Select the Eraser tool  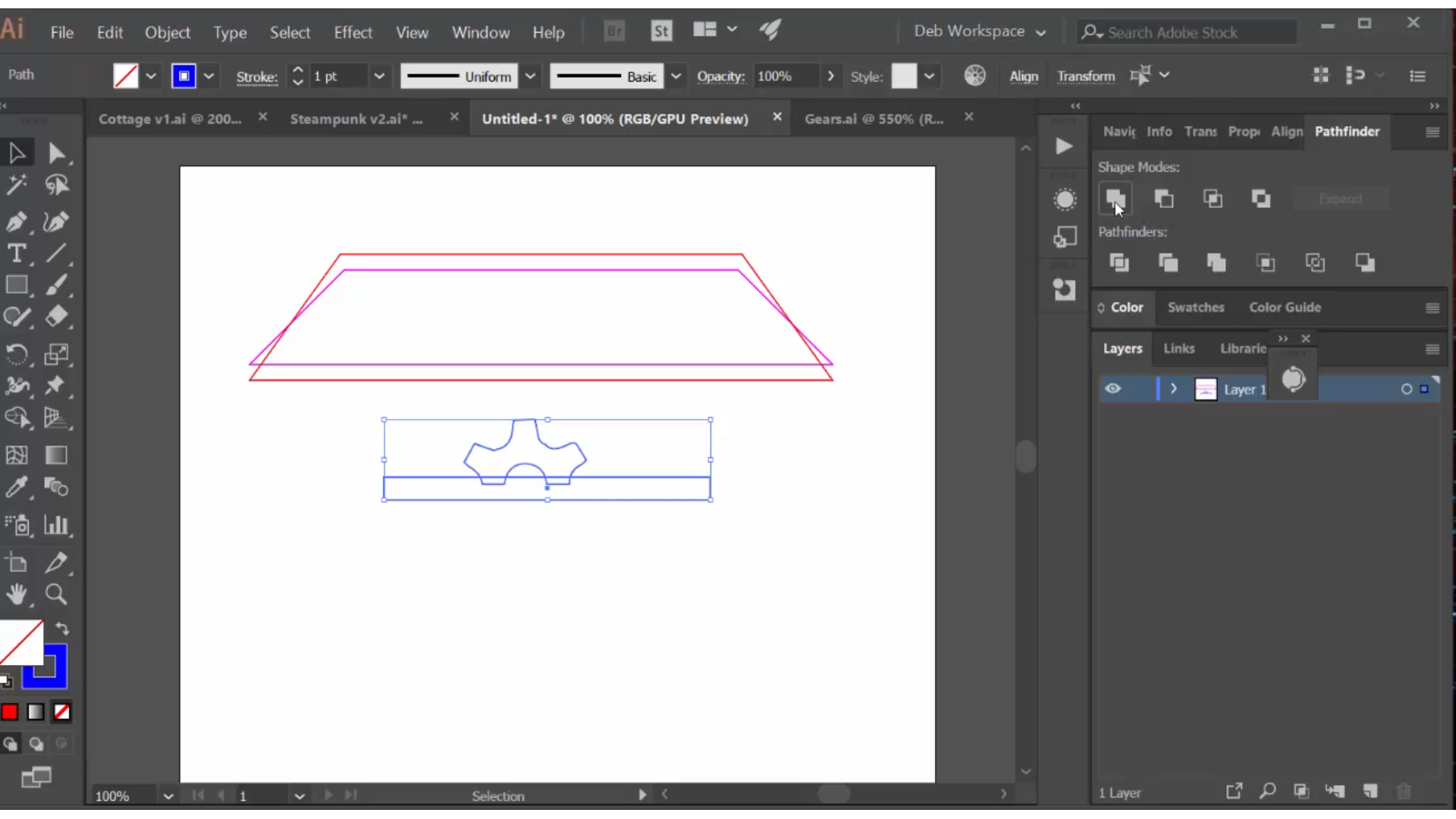point(57,316)
